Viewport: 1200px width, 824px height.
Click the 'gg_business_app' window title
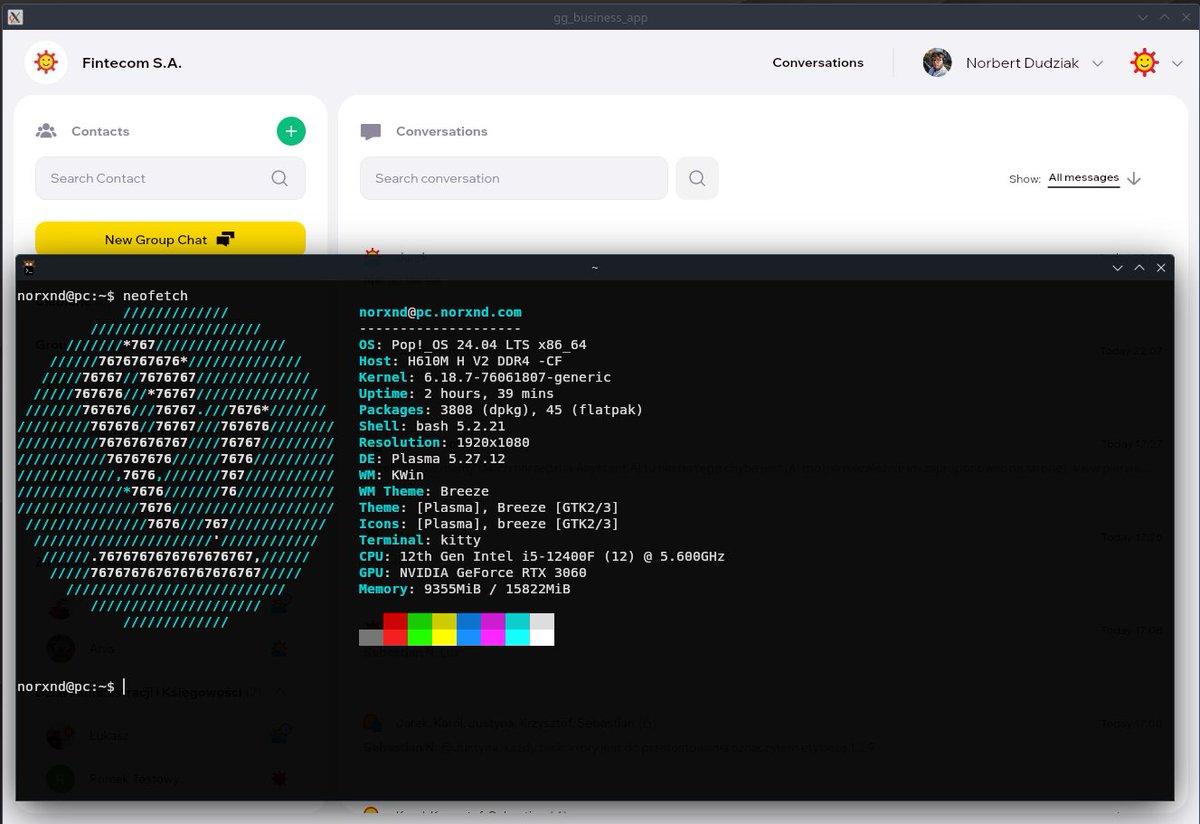(600, 17)
